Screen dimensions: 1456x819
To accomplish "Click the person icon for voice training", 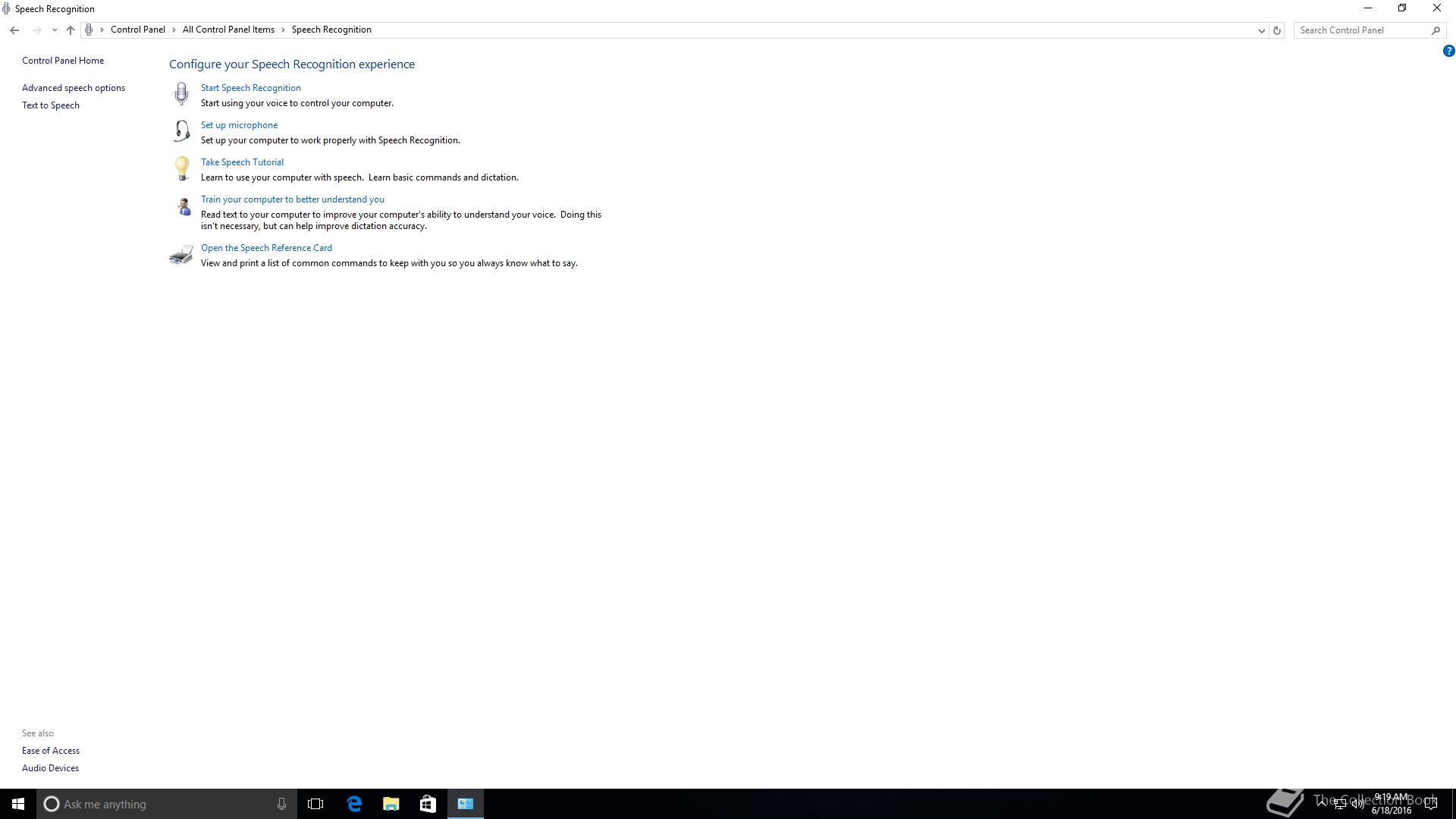I will click(183, 206).
